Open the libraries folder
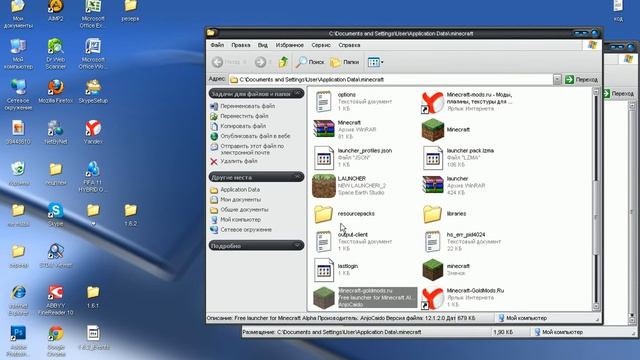The image size is (640, 360). tap(433, 213)
